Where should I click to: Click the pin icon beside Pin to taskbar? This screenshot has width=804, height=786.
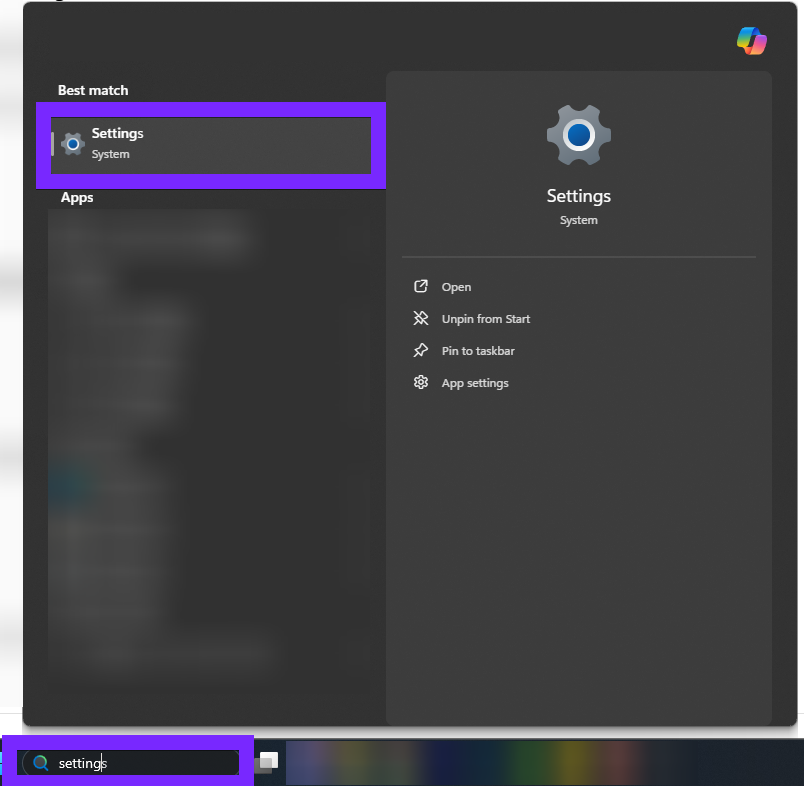420,350
